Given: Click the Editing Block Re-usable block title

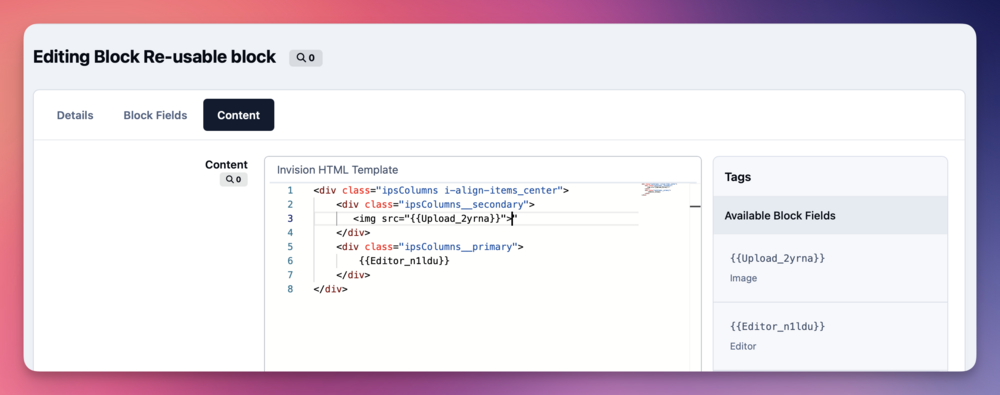Looking at the screenshot, I should [x=154, y=57].
